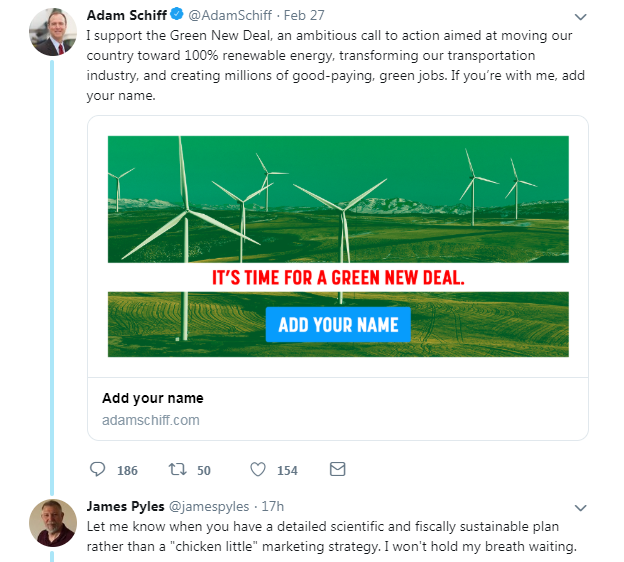Click the retweet arrows icon
624x562 pixels.
point(176,469)
